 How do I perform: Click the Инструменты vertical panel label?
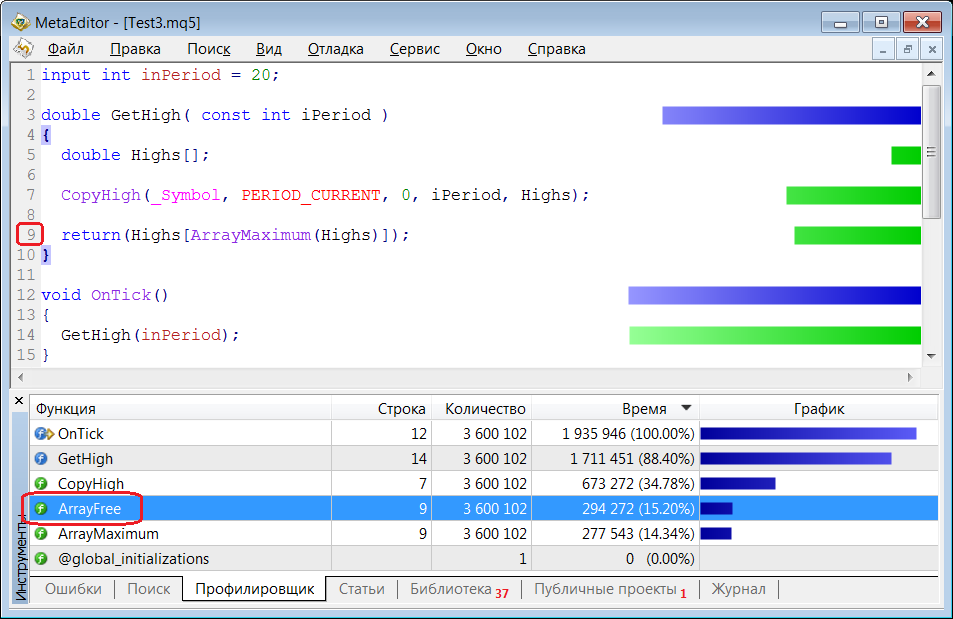[20, 559]
